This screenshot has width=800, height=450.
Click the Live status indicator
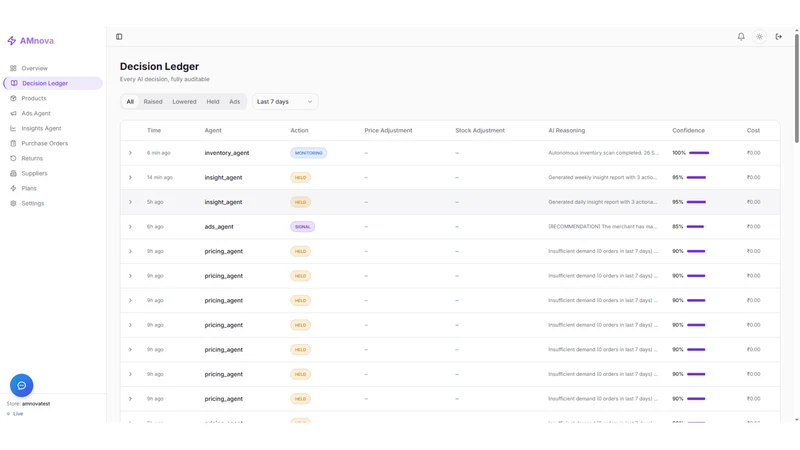point(15,414)
